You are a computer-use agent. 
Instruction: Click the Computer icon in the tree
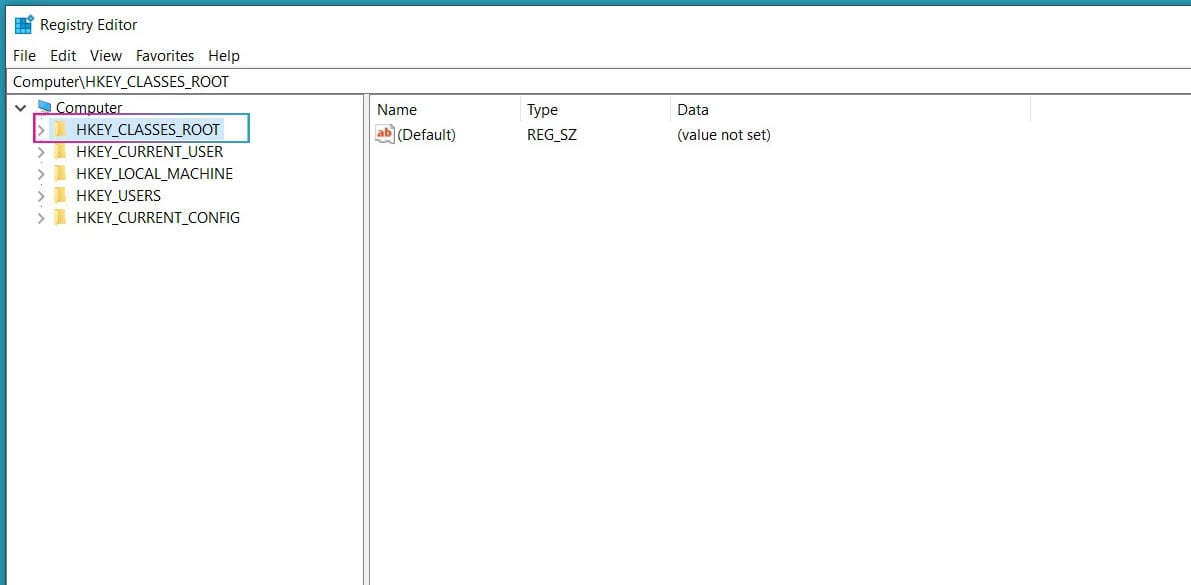point(44,106)
